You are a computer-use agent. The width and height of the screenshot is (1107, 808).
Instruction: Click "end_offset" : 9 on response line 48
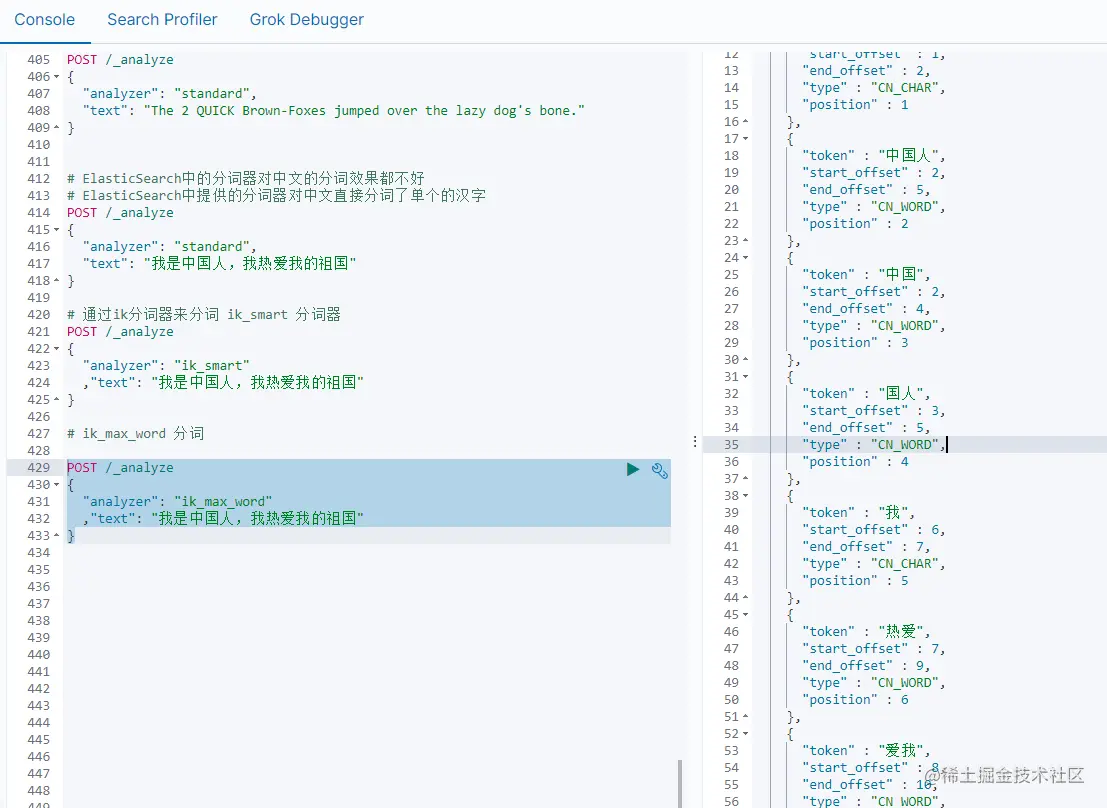tap(866, 665)
